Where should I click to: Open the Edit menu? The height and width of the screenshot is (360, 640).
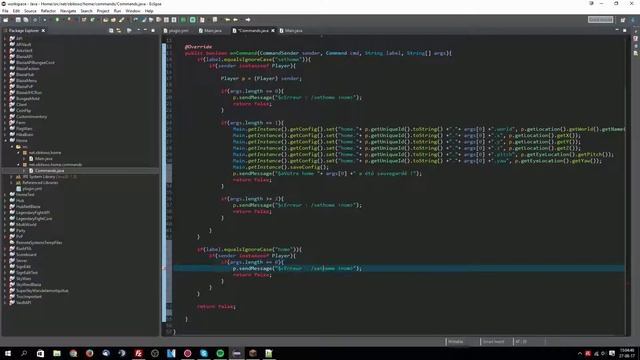pos(16,11)
